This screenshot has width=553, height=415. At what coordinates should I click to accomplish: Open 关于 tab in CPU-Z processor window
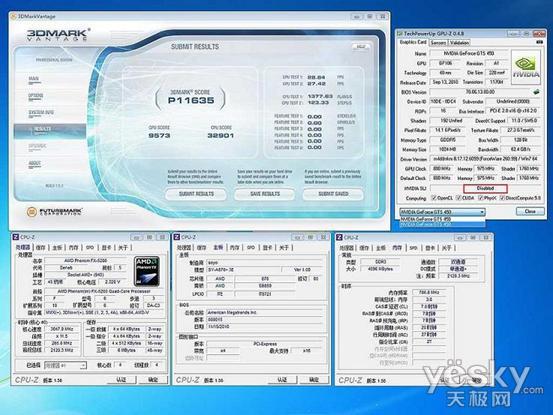point(123,248)
